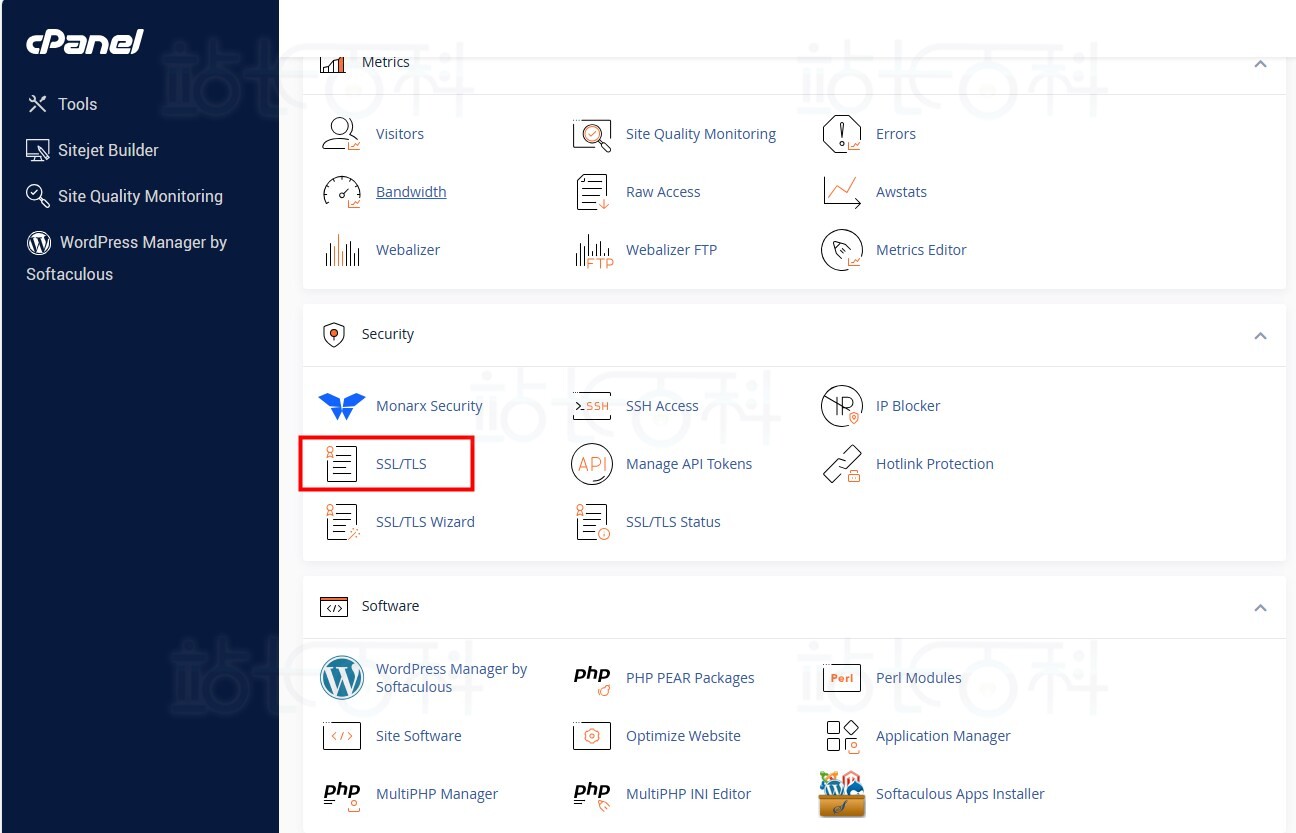
Task: Open the Softaculous Apps Installer text link
Action: pos(960,794)
